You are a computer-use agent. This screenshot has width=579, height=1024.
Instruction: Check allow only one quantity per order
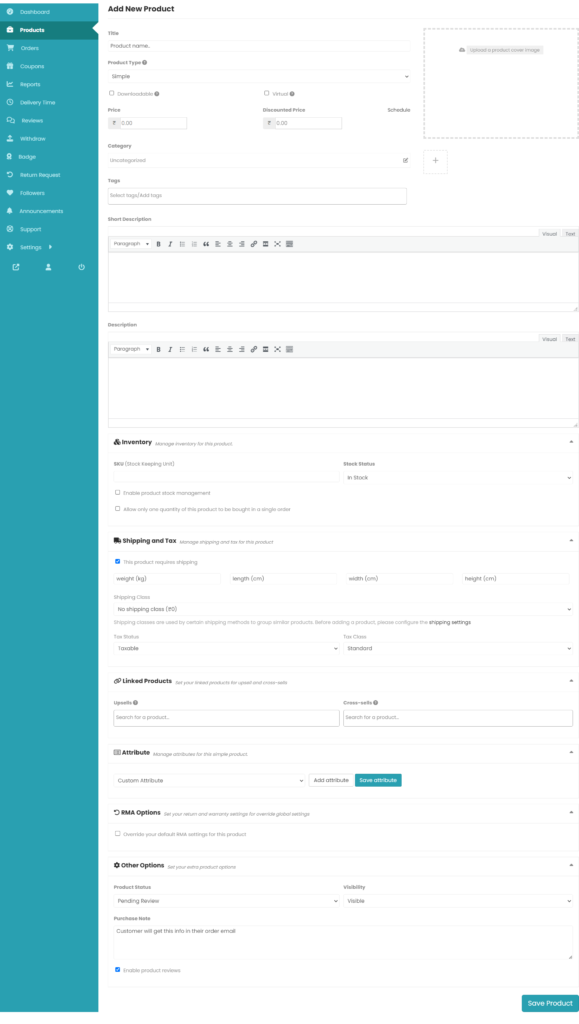pyautogui.click(x=117, y=509)
